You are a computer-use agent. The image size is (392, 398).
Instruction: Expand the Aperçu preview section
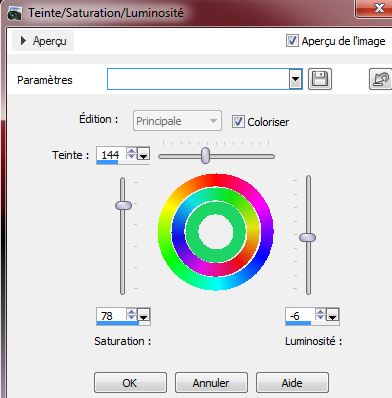pyautogui.click(x=43, y=41)
